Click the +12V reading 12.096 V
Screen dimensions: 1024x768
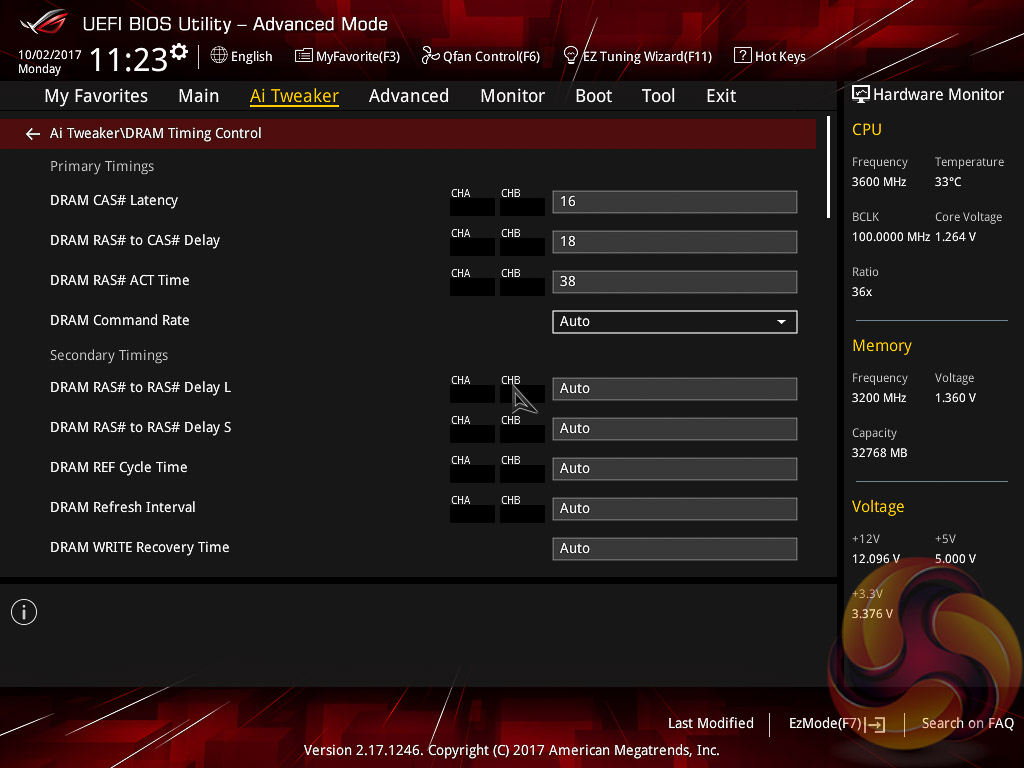[875, 559]
